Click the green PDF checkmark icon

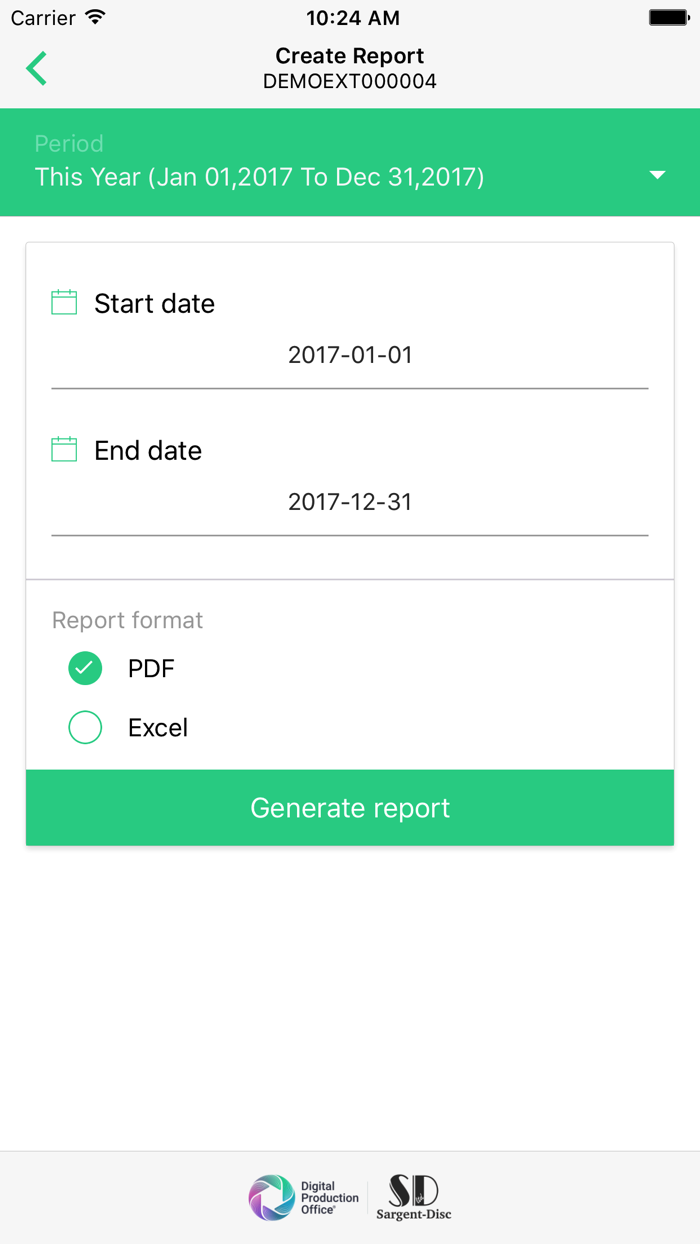[x=85, y=667]
